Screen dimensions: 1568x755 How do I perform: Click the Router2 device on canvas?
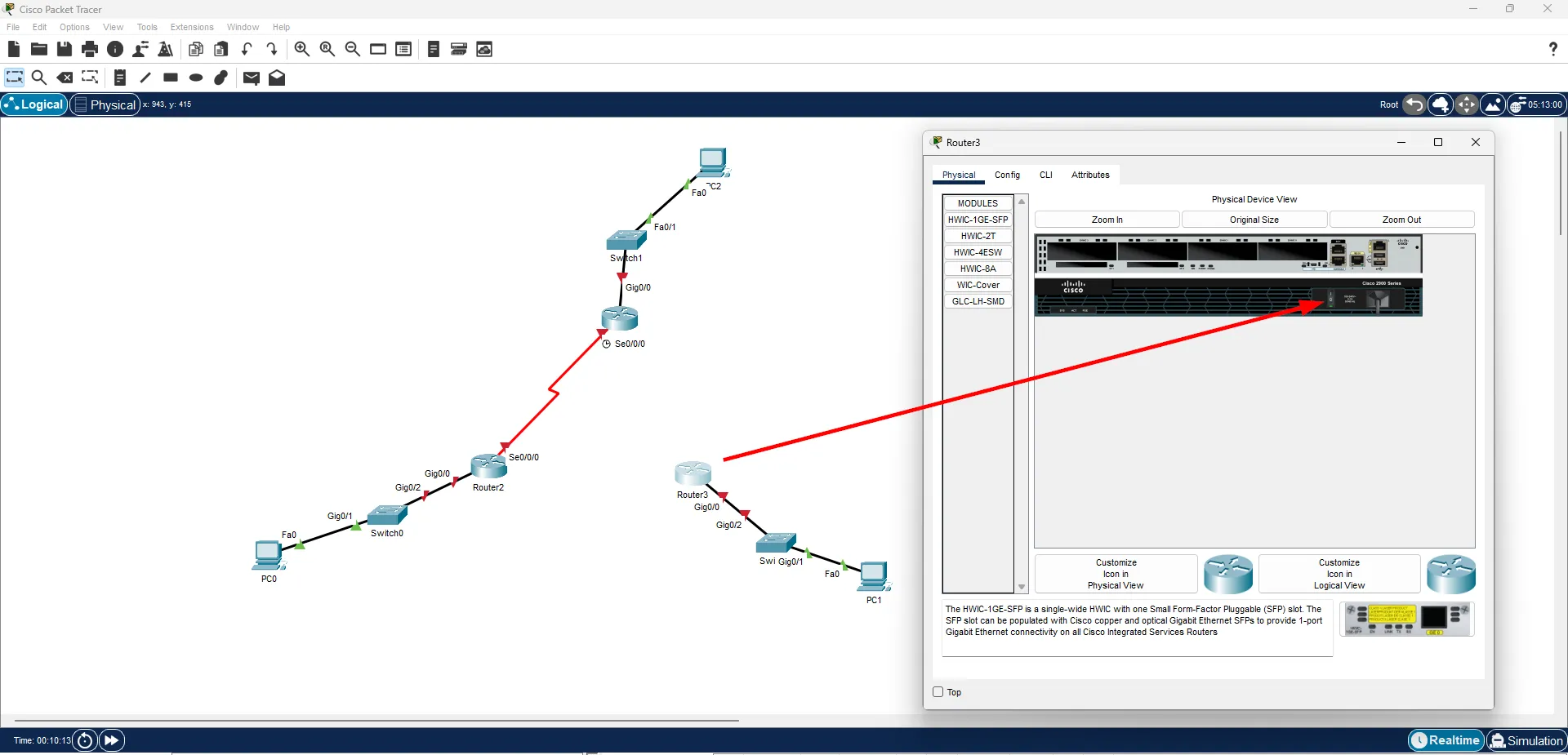coord(488,467)
